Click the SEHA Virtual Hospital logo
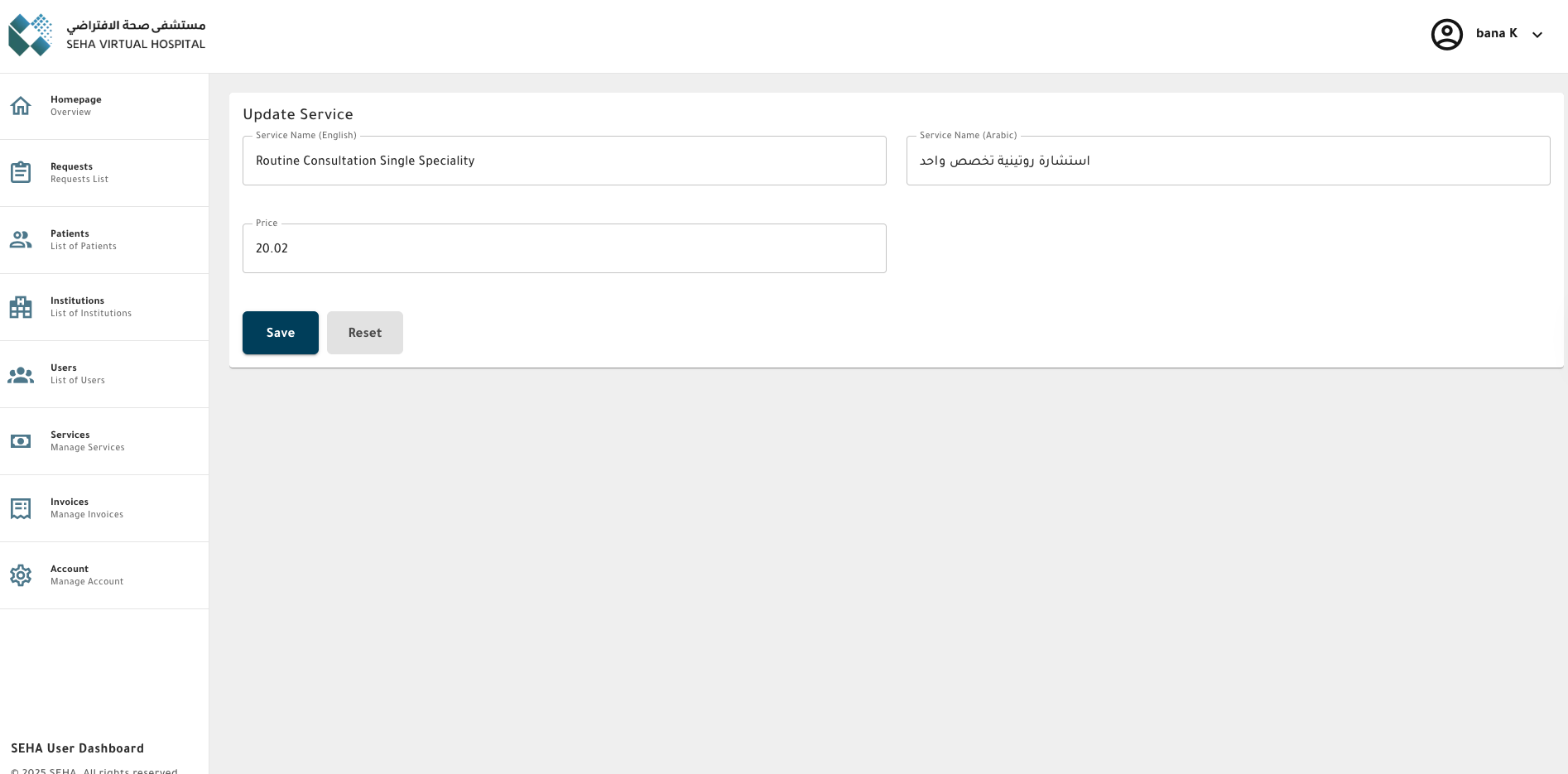The image size is (1568, 774). (x=107, y=35)
